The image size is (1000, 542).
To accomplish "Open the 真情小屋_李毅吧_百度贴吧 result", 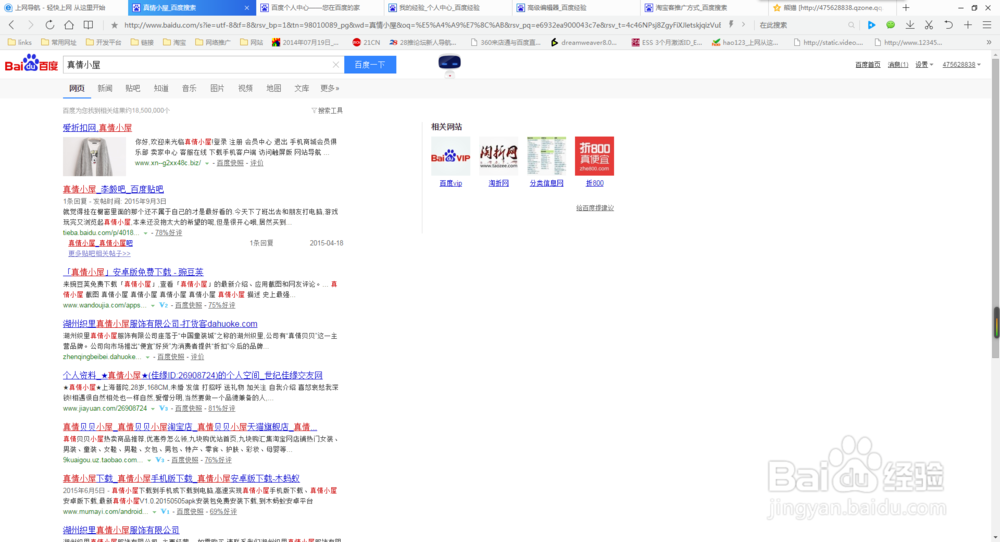I will click(113, 189).
